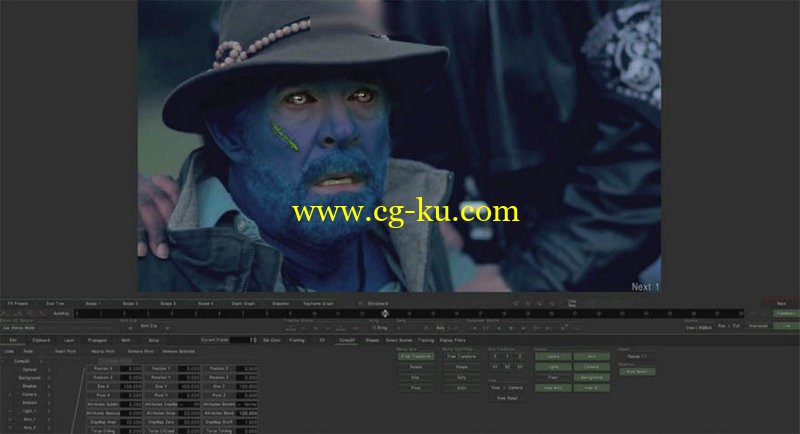800x434 pixels.
Task: Select the Camera item in parameter tree
Action: point(29,394)
